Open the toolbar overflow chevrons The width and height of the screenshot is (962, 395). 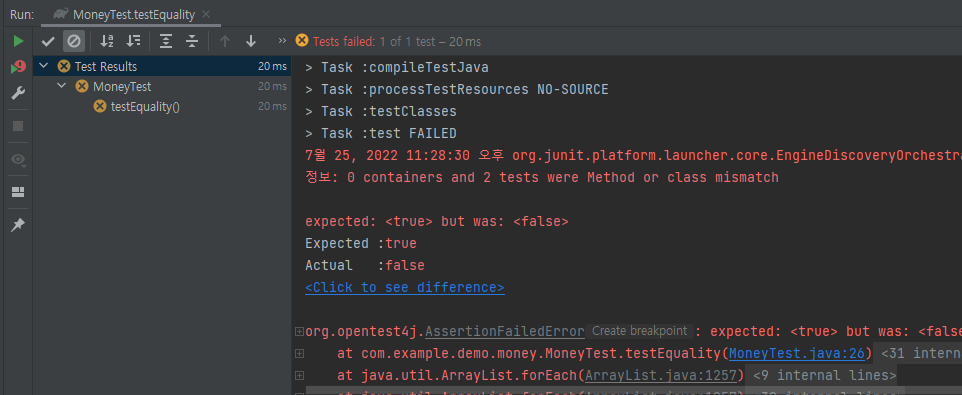click(x=282, y=41)
